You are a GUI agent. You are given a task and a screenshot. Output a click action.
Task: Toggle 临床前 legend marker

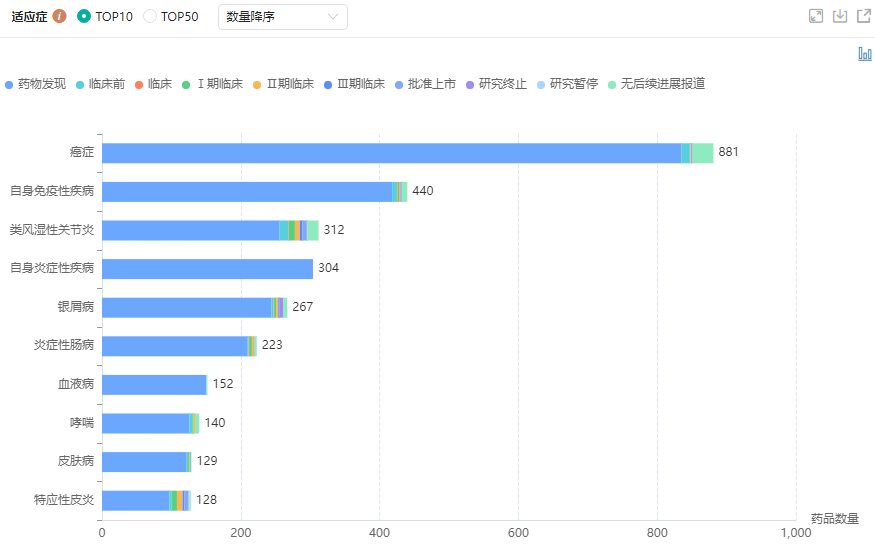[80, 84]
